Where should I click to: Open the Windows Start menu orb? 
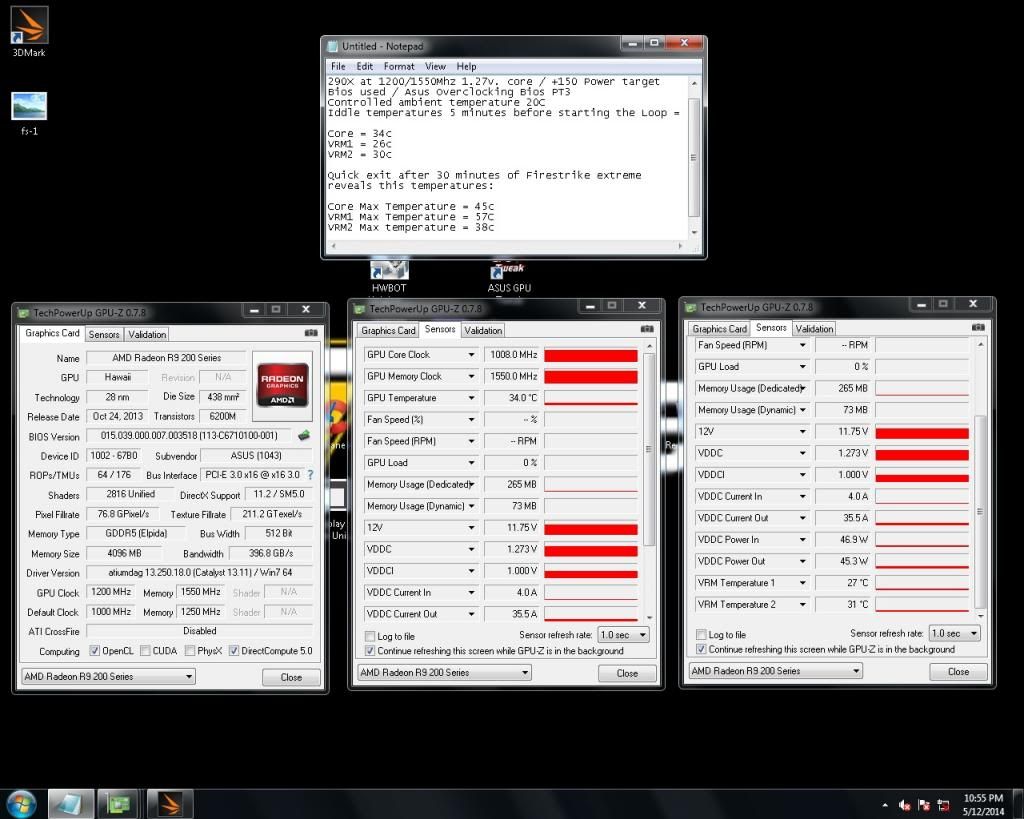point(22,802)
